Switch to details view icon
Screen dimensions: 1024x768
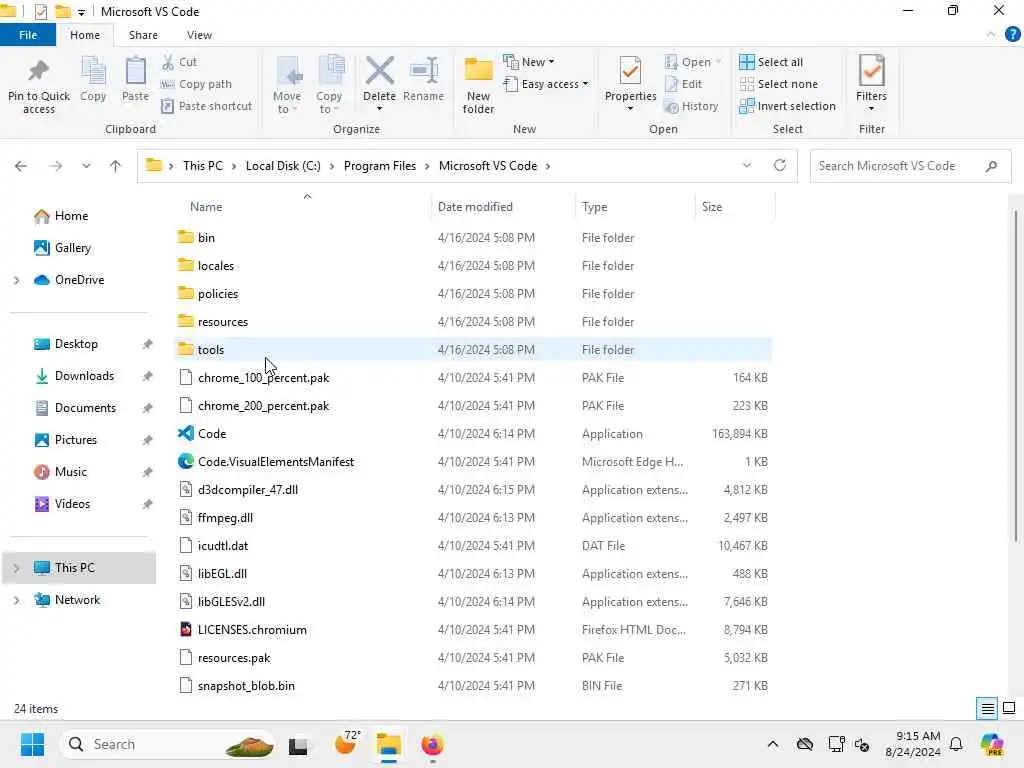tap(987, 709)
